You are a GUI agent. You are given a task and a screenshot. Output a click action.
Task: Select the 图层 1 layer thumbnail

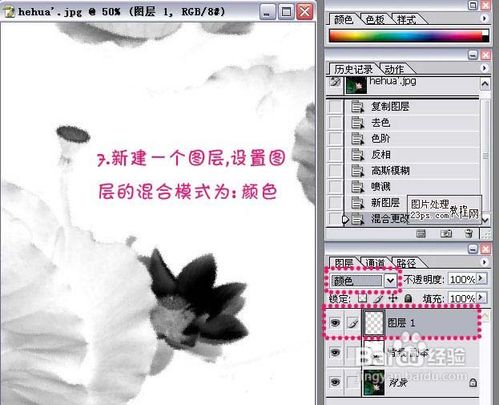[374, 322]
